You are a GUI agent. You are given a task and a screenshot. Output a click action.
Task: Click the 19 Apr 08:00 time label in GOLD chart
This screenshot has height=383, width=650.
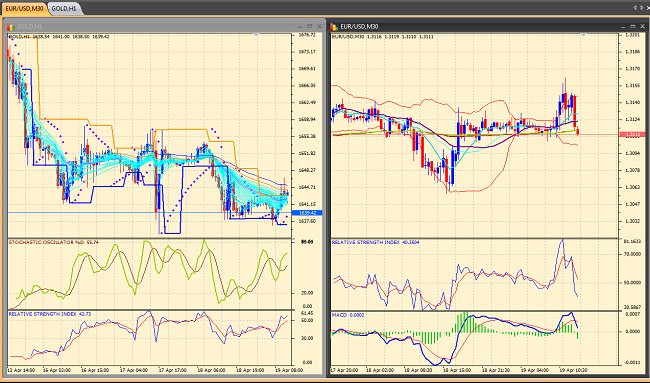pyautogui.click(x=289, y=370)
